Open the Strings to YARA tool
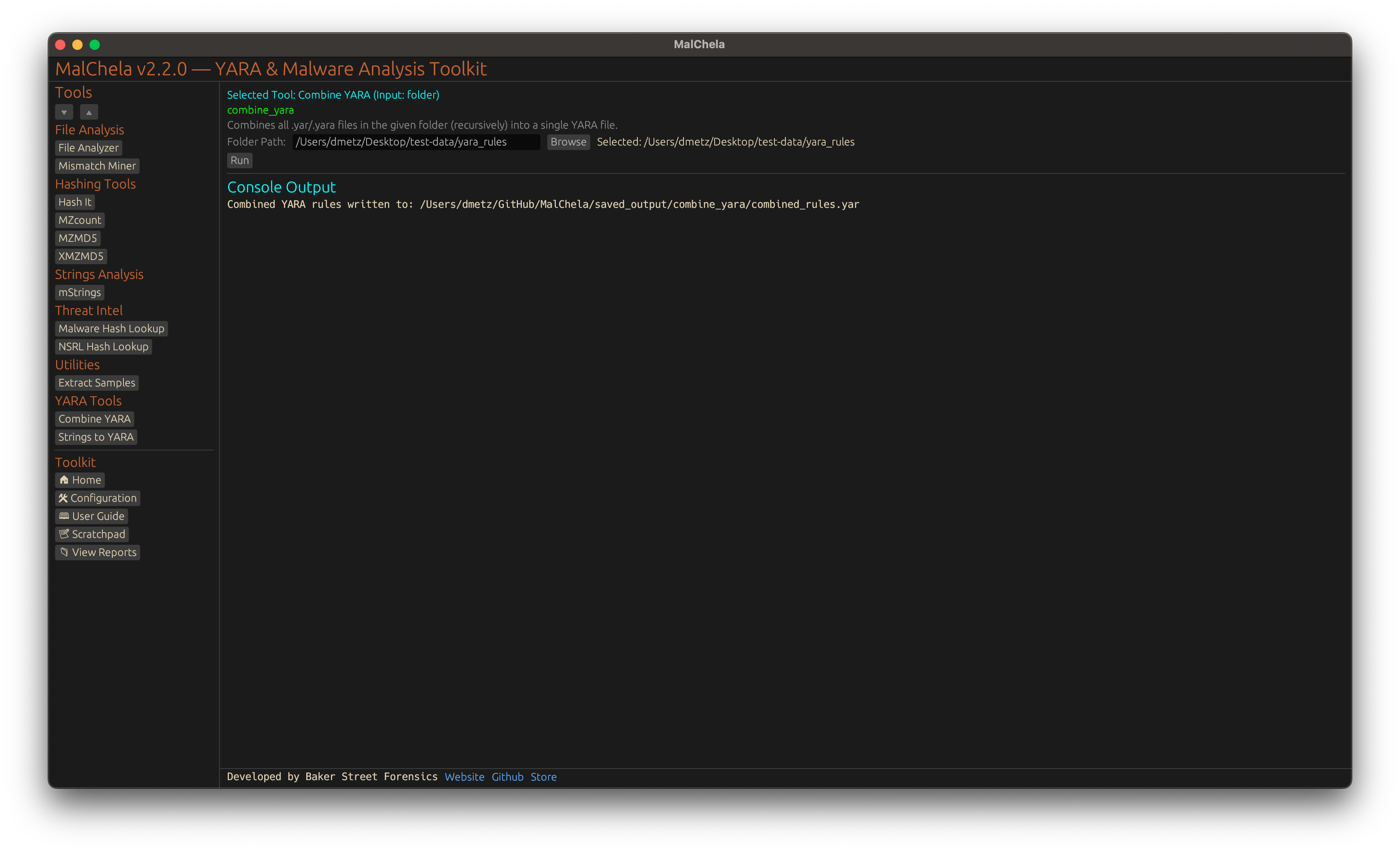Viewport: 1400px width, 852px height. tap(96, 437)
